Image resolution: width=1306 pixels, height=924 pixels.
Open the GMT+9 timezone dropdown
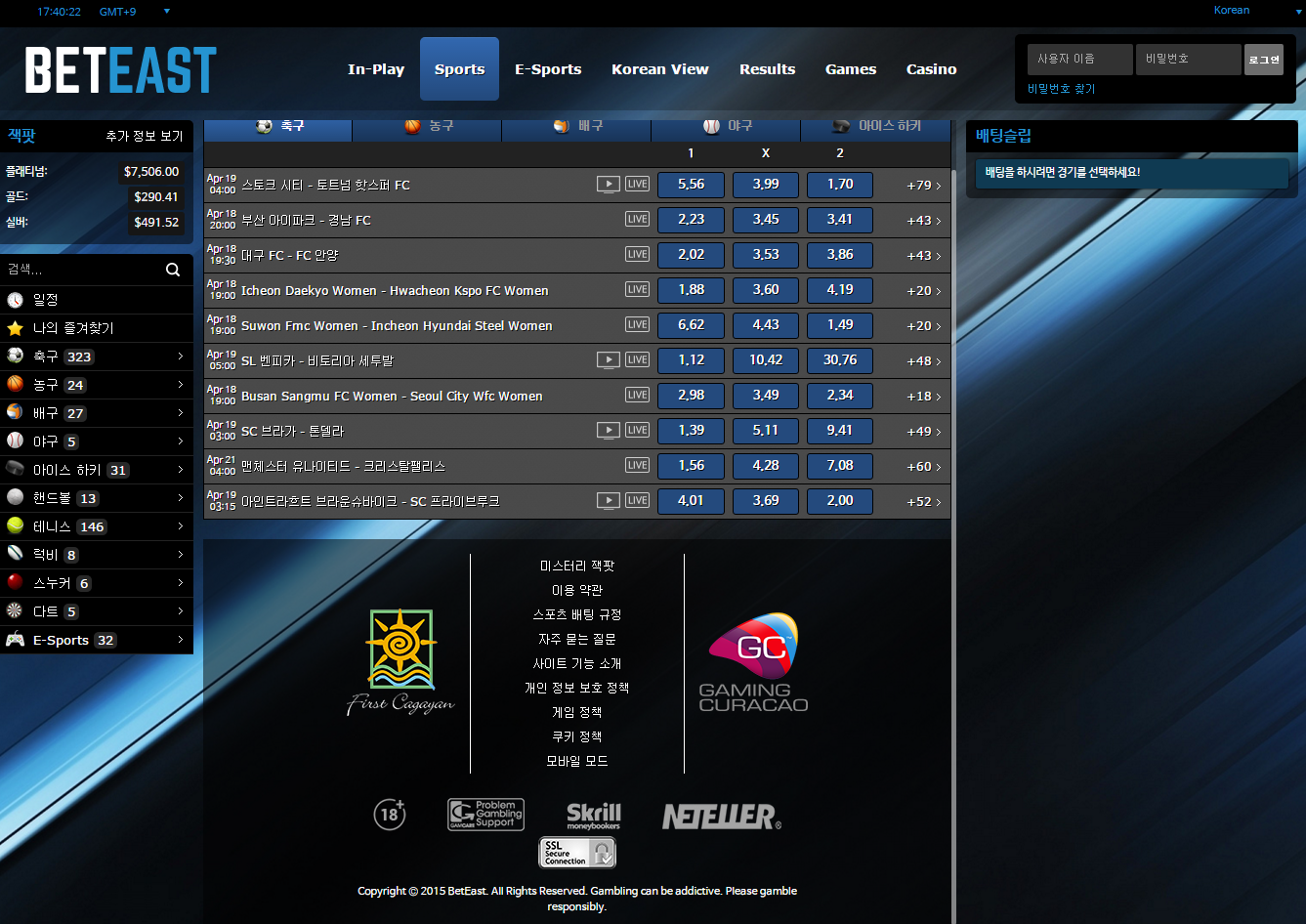(135, 12)
